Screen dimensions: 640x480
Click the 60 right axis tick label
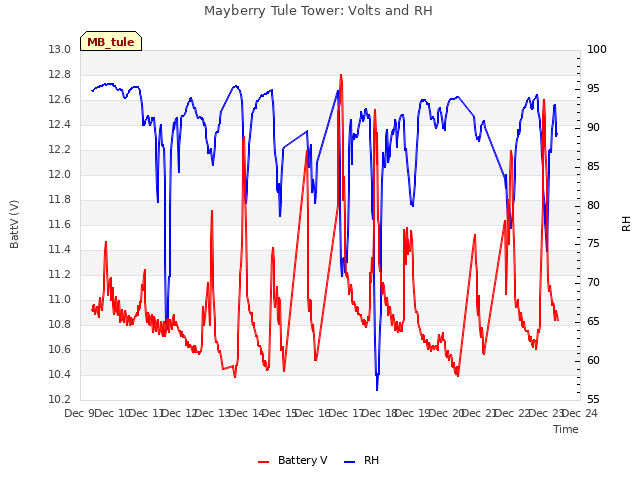coord(593,360)
